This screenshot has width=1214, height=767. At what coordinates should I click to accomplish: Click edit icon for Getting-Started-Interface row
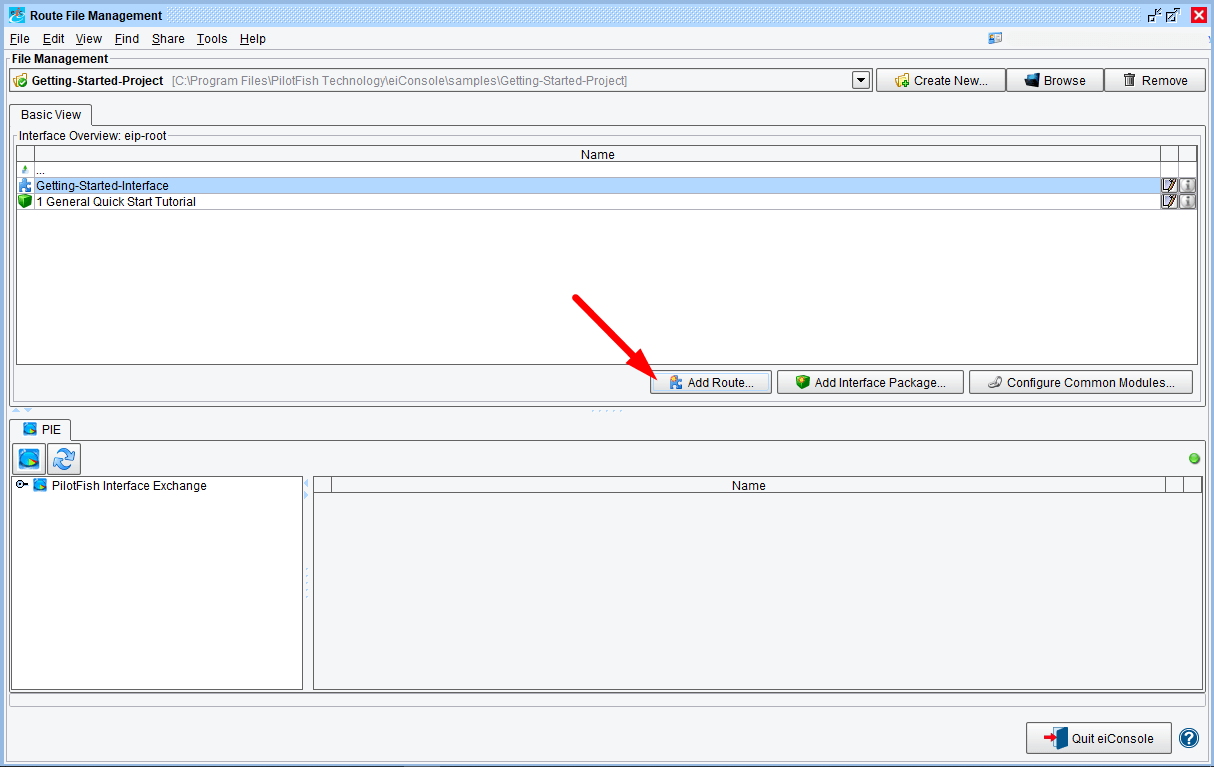tap(1169, 185)
